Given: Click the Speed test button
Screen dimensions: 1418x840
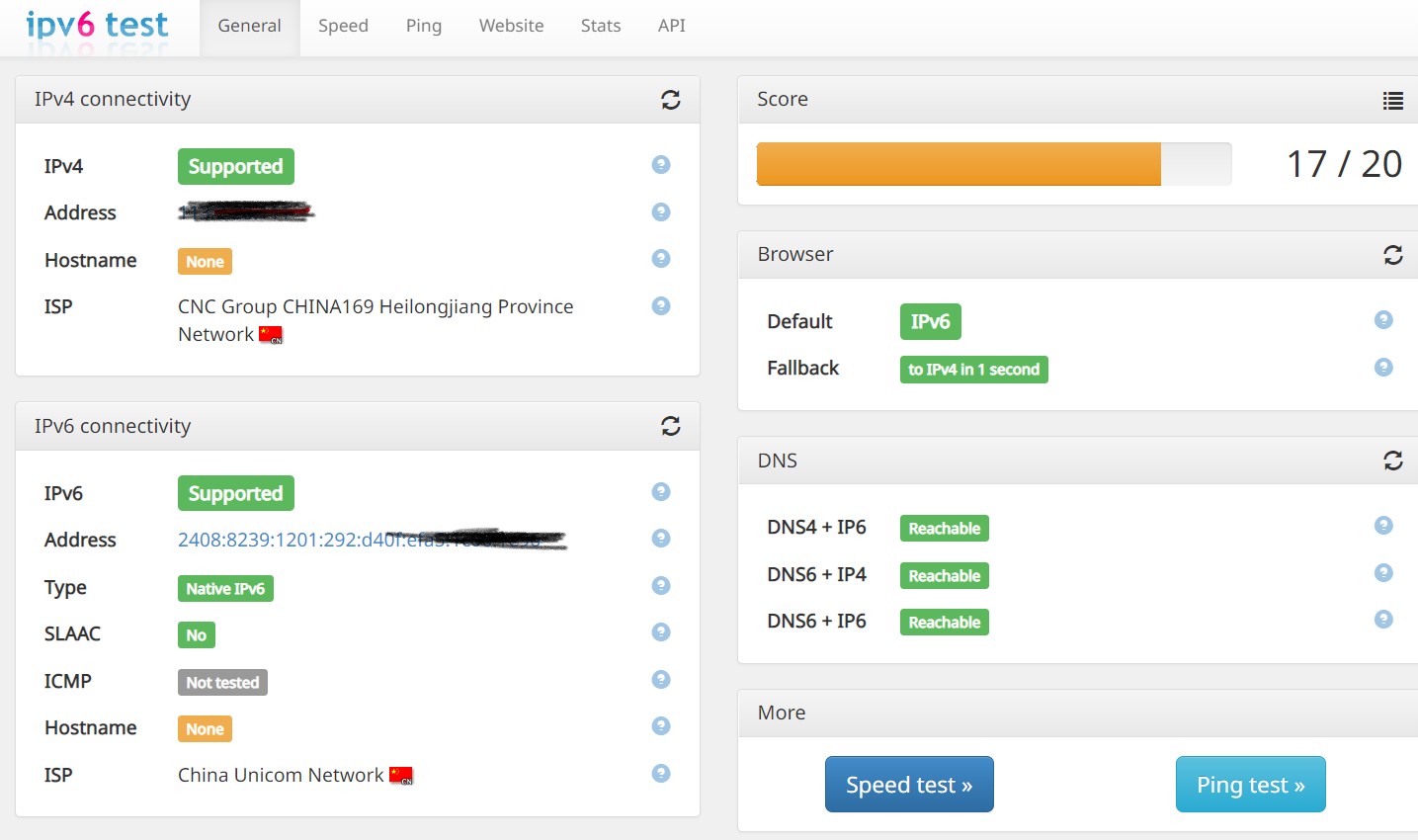Looking at the screenshot, I should [x=909, y=785].
